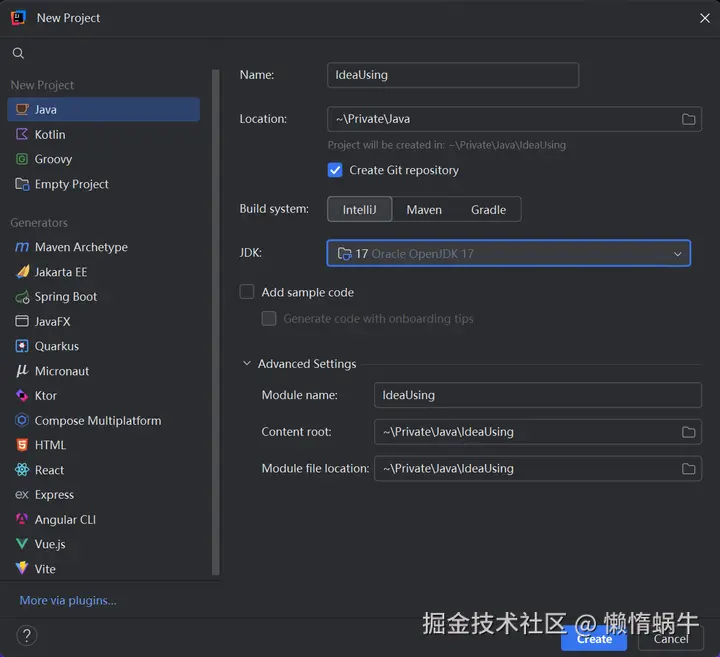Open help with the question mark button
The image size is (720, 657).
tap(27, 635)
